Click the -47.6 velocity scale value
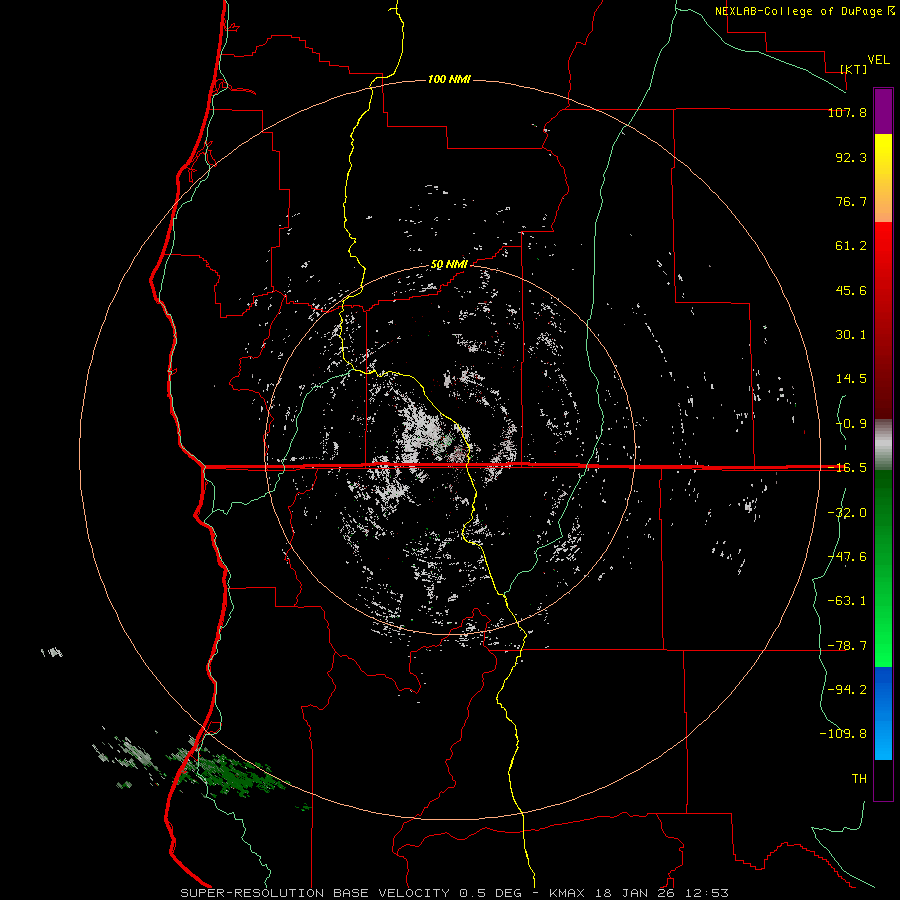The width and height of the screenshot is (900, 900). click(847, 557)
